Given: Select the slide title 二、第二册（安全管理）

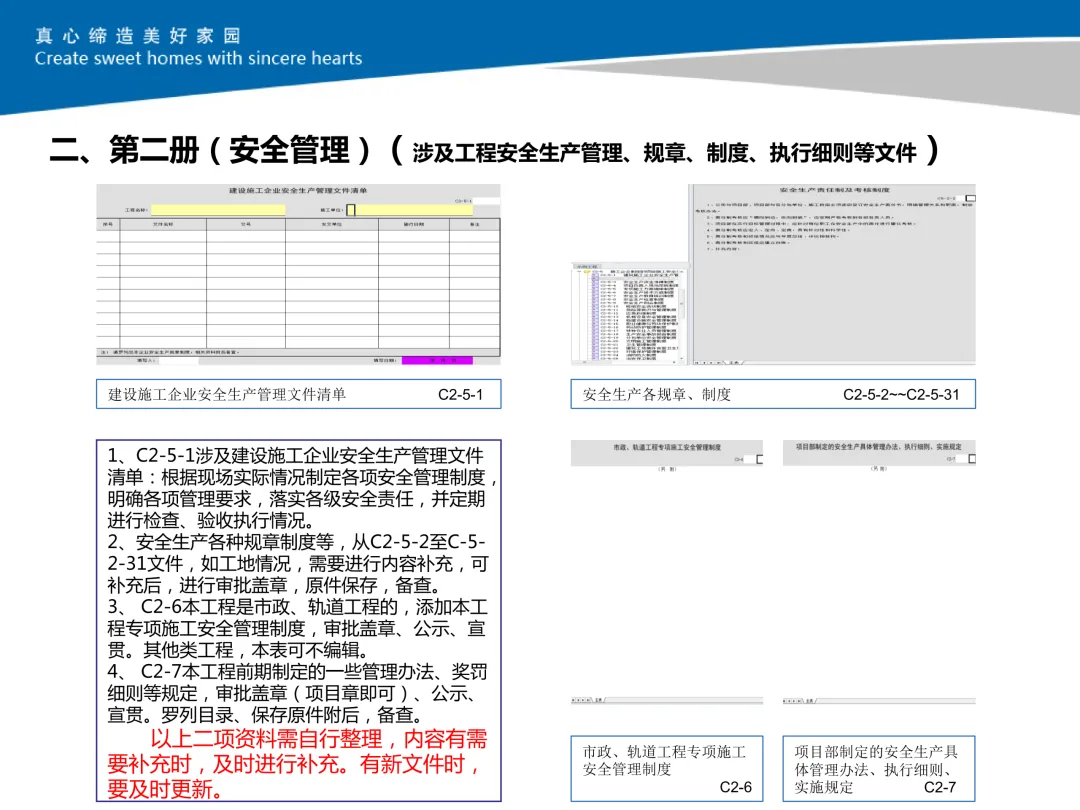Looking at the screenshot, I should click(211, 150).
